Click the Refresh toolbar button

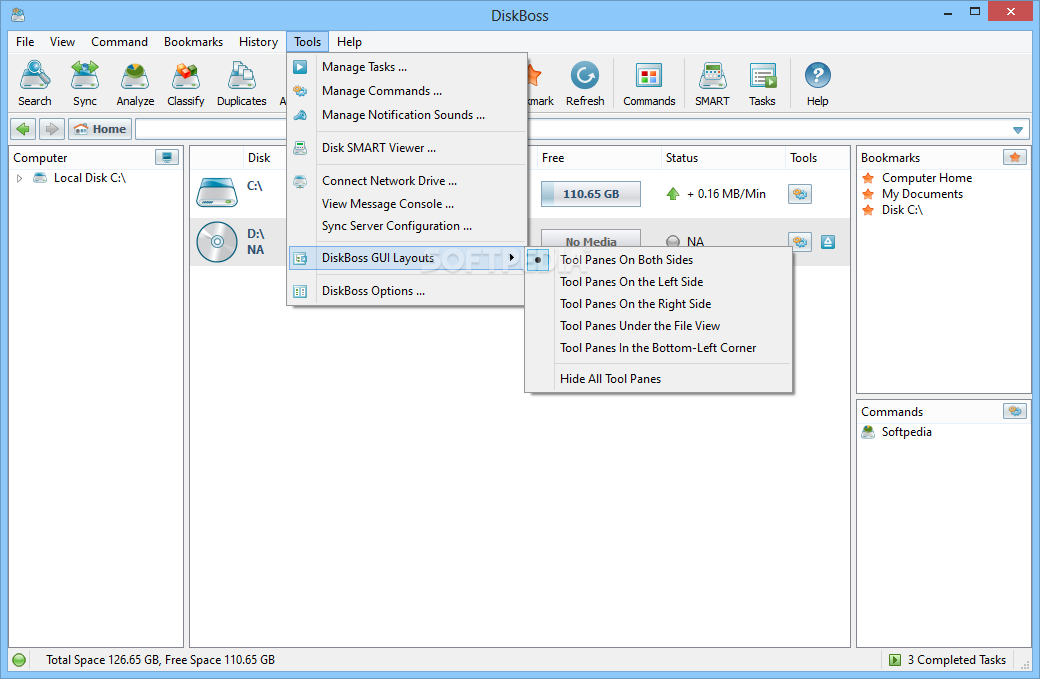[585, 83]
